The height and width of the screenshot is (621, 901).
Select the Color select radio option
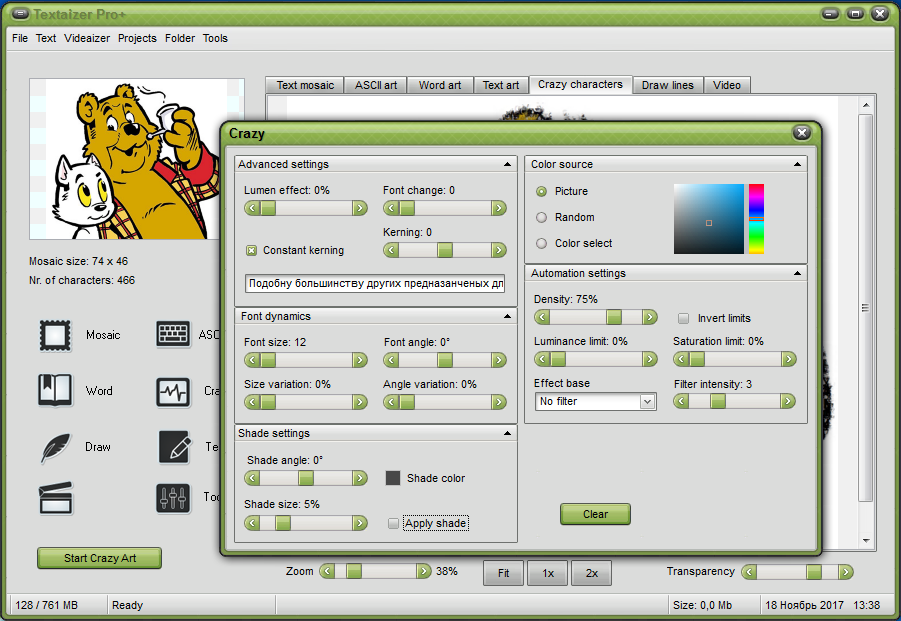(x=541, y=243)
